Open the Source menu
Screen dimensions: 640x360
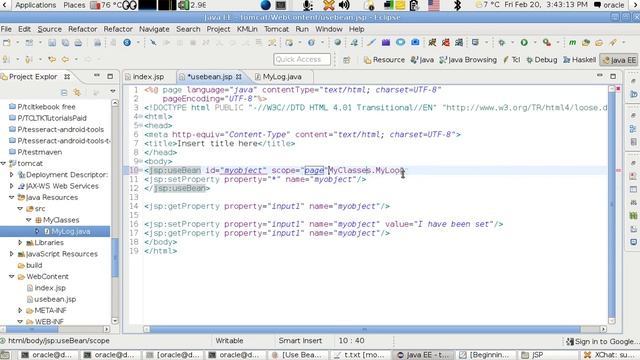click(49, 29)
